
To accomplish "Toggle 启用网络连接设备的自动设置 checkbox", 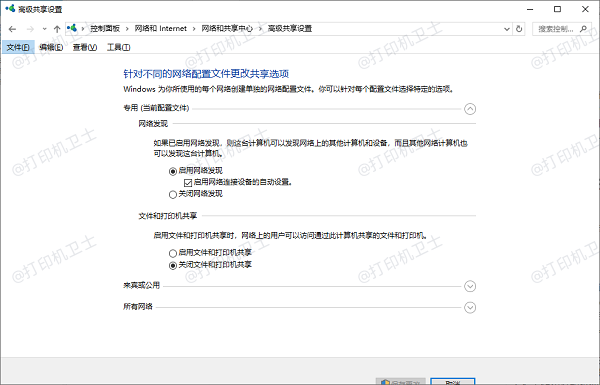I will point(188,183).
